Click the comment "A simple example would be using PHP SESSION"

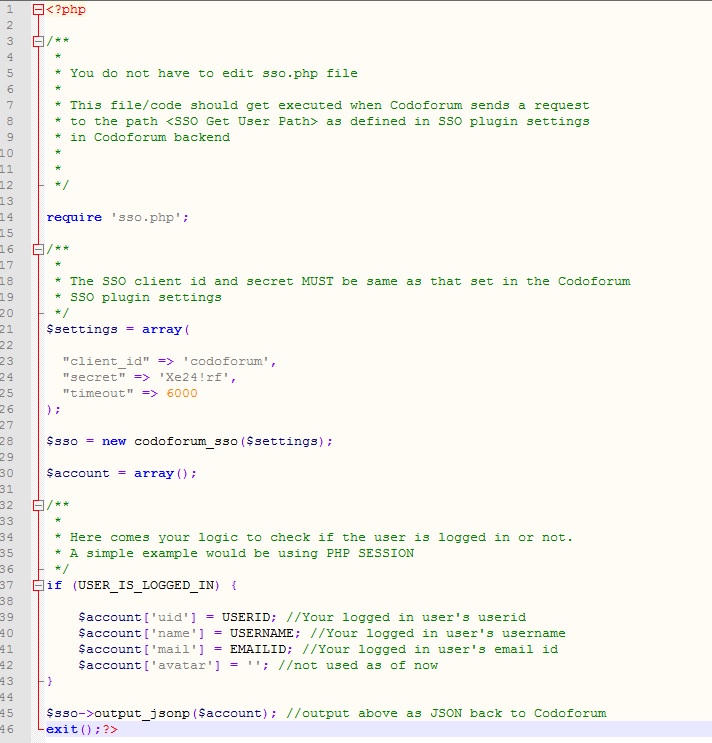(x=242, y=553)
